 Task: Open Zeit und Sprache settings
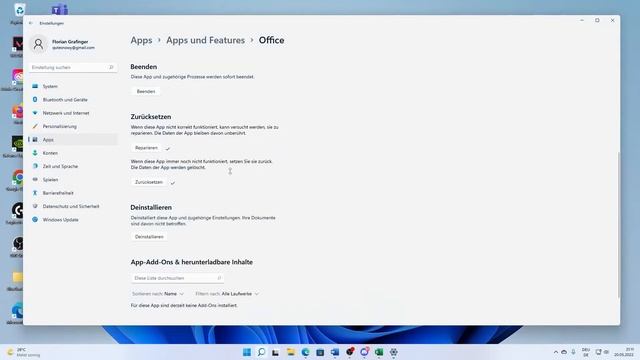click(73, 167)
